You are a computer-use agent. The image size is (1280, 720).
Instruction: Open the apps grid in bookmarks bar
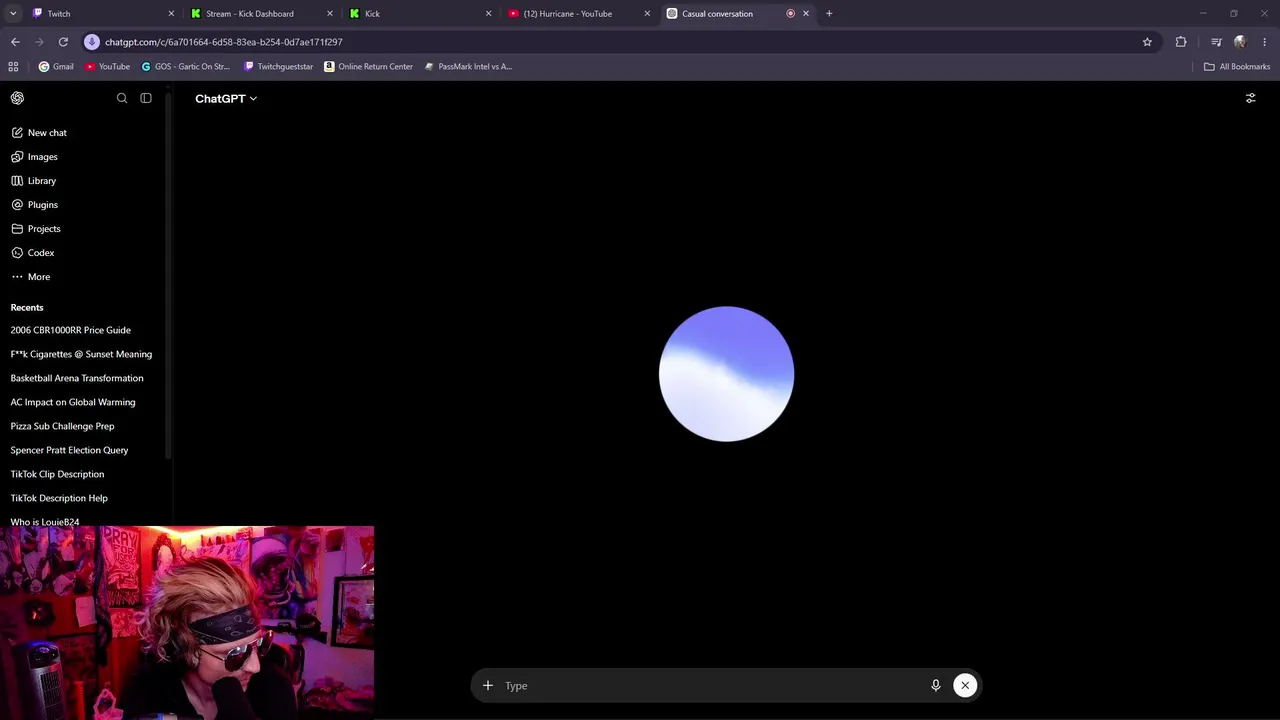(x=13, y=67)
